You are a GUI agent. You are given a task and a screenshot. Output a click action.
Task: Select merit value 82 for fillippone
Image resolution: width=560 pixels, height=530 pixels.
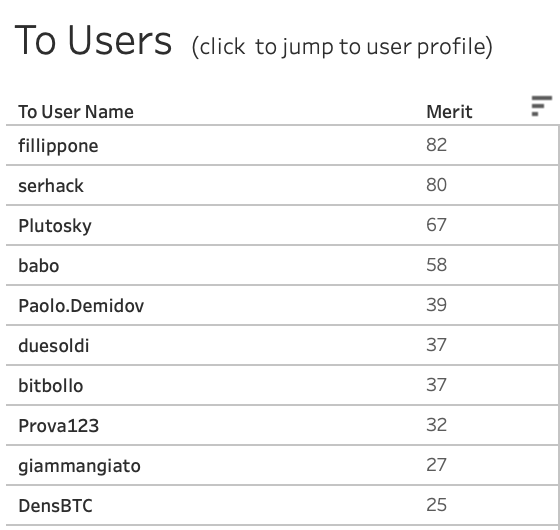(436, 145)
